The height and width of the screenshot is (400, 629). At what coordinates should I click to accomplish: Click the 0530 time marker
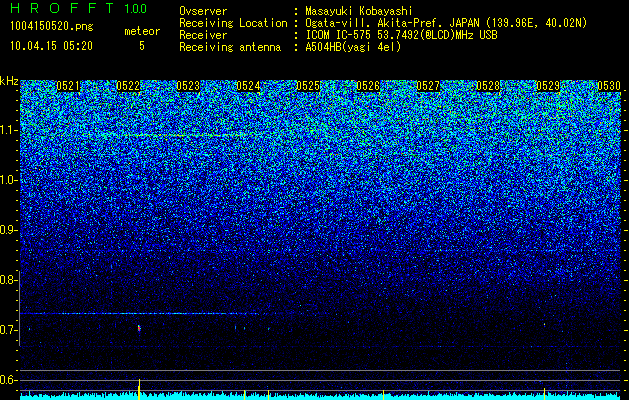[x=609, y=86]
